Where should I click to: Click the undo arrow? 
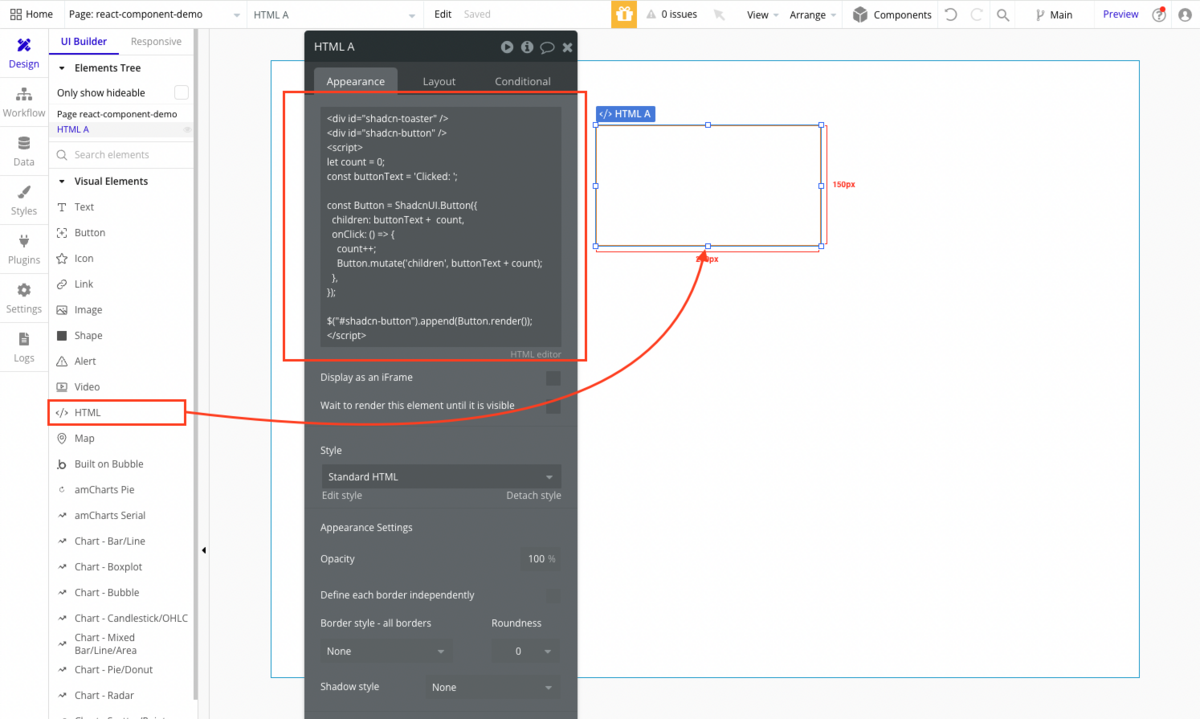(950, 14)
